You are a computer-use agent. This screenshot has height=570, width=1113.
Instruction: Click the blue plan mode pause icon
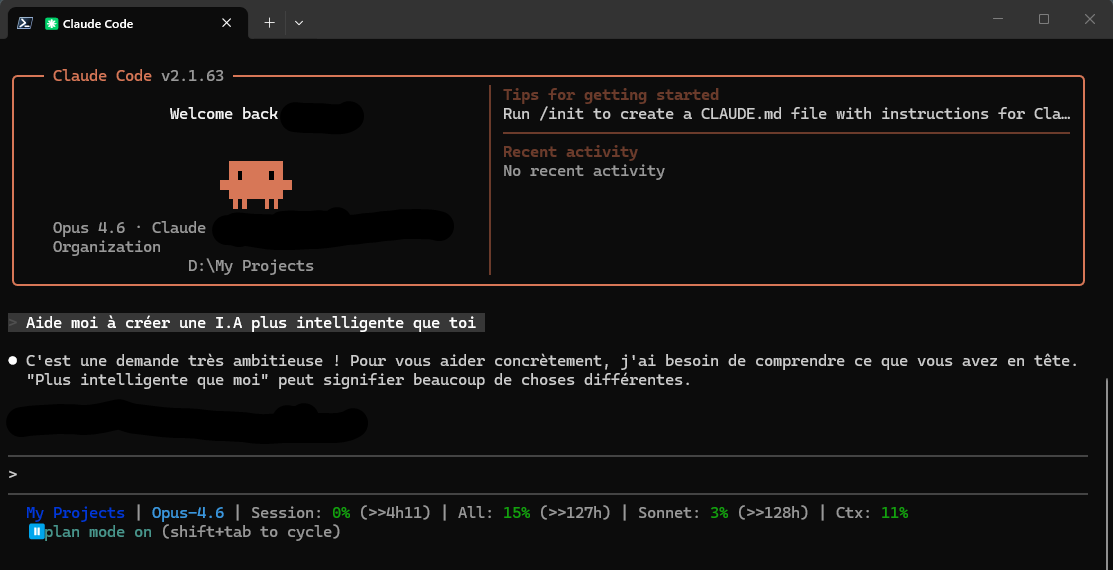click(36, 532)
